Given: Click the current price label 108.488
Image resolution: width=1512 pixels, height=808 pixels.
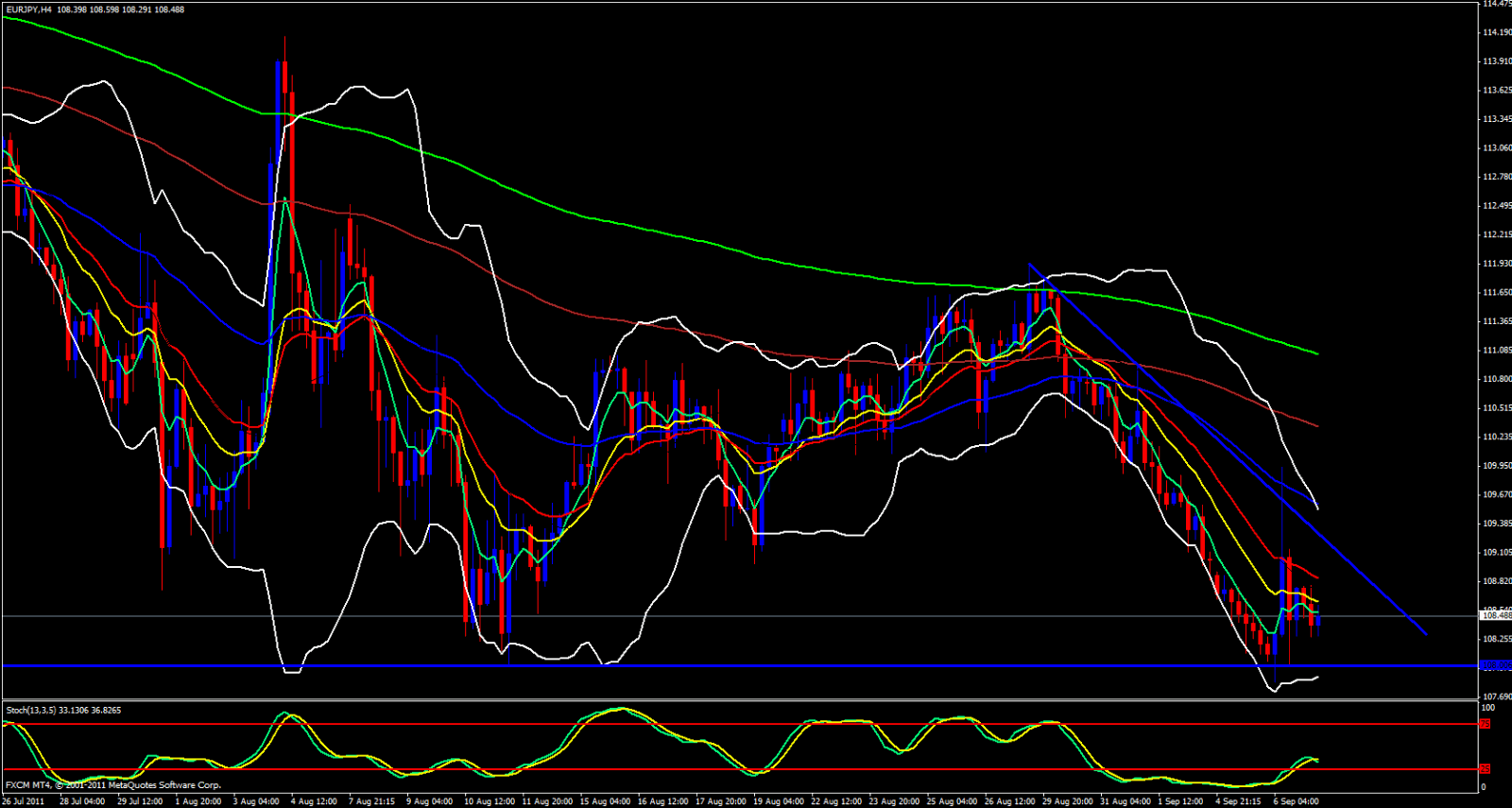Looking at the screenshot, I should click(1495, 615).
